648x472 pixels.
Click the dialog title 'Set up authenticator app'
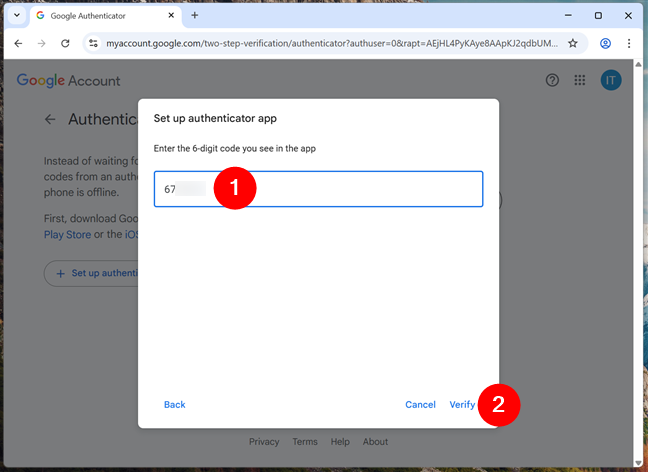215,118
